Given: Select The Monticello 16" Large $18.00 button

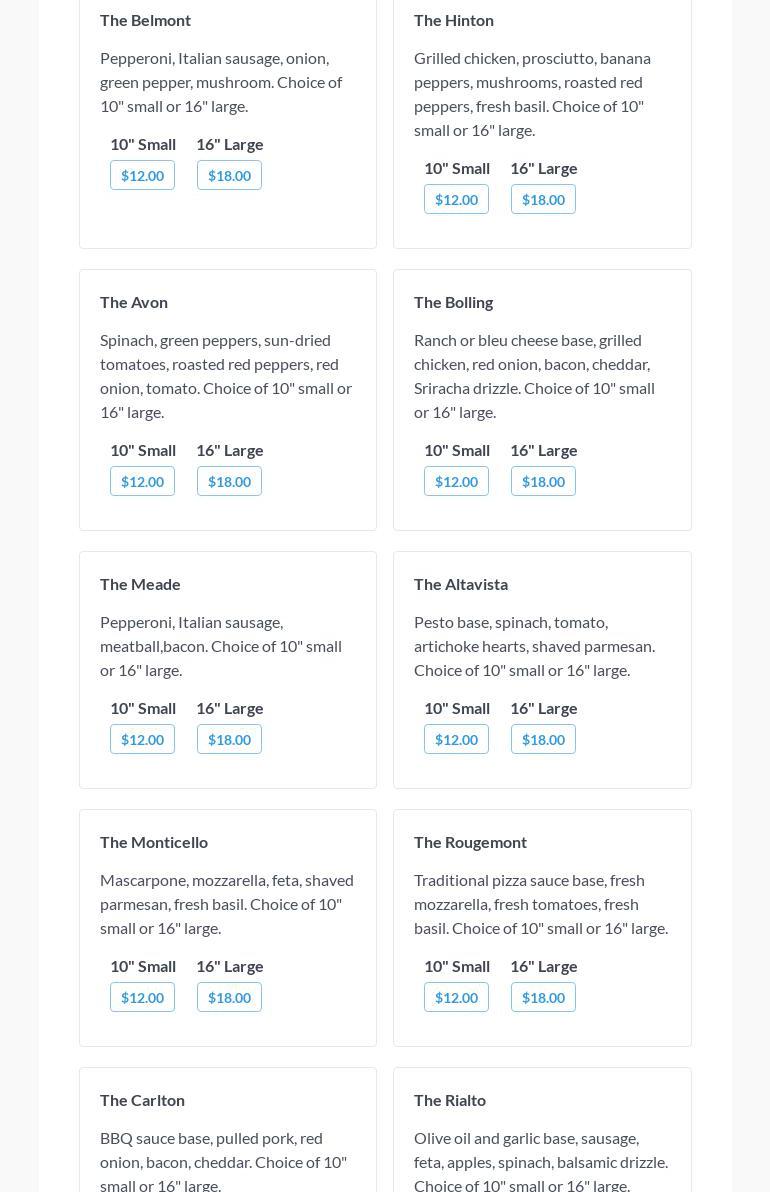Looking at the screenshot, I should [229, 998].
